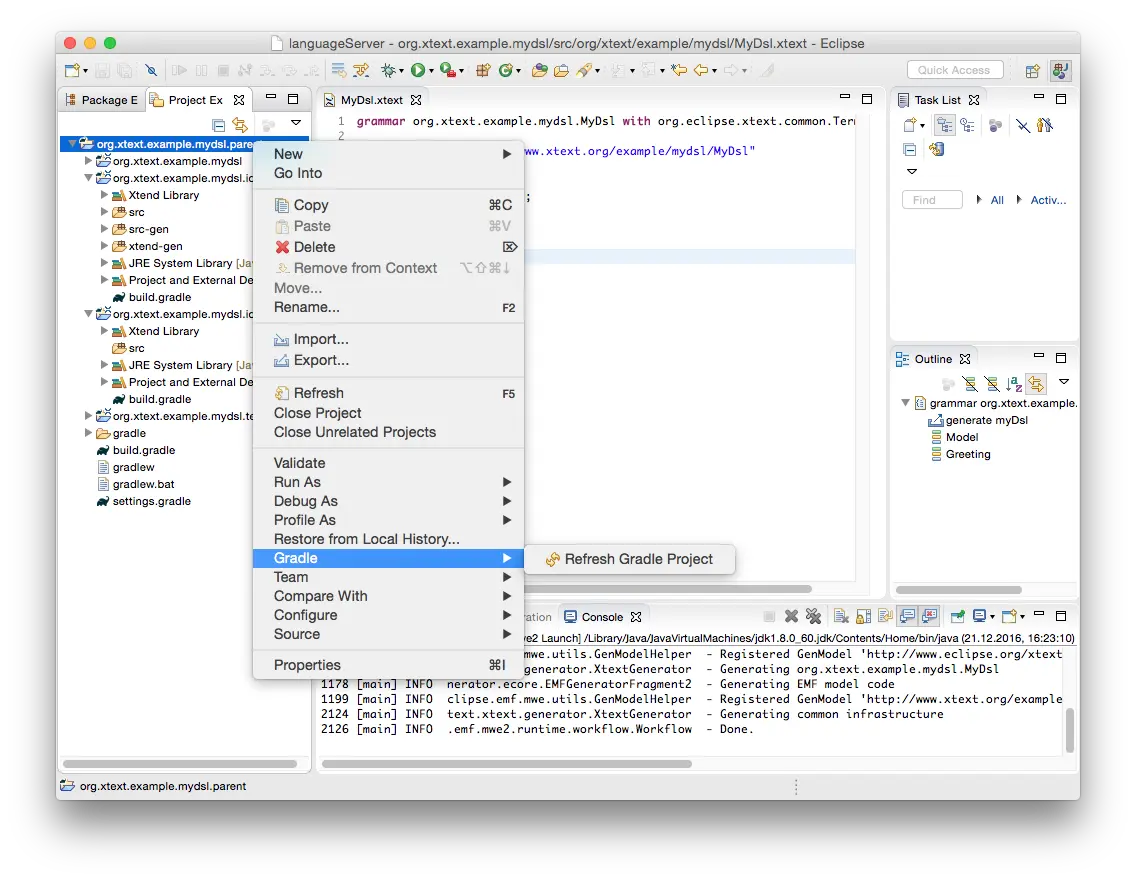Open Display Selected Console dropdown arrow
Image resolution: width=1136 pixels, height=880 pixels.
992,617
